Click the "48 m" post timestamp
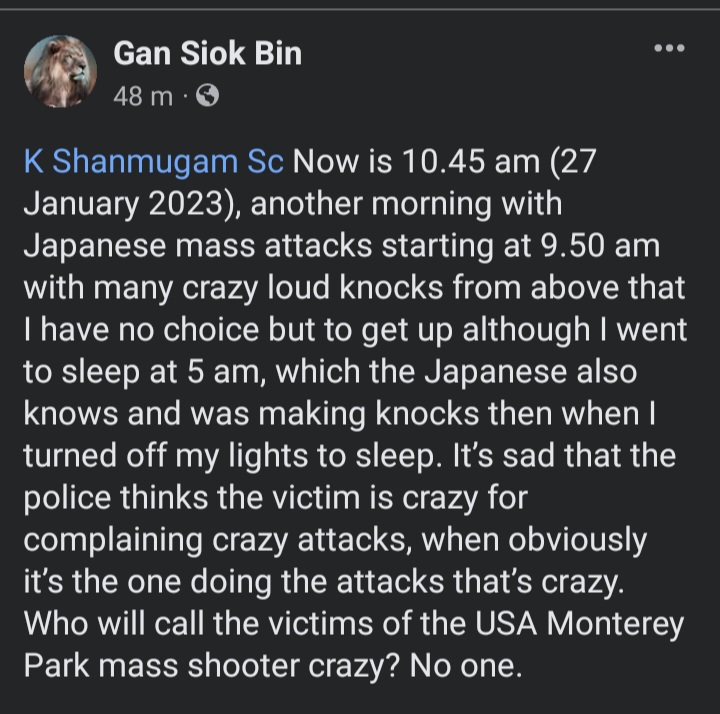 pos(146,98)
